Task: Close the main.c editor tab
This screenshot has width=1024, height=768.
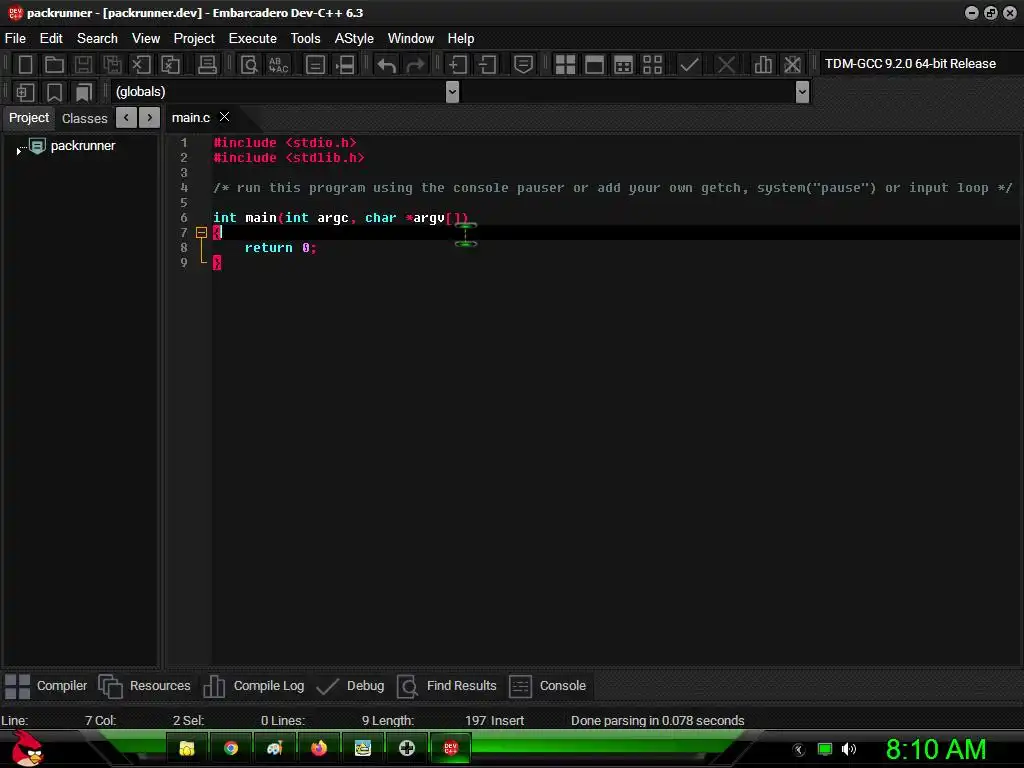Action: (x=225, y=117)
